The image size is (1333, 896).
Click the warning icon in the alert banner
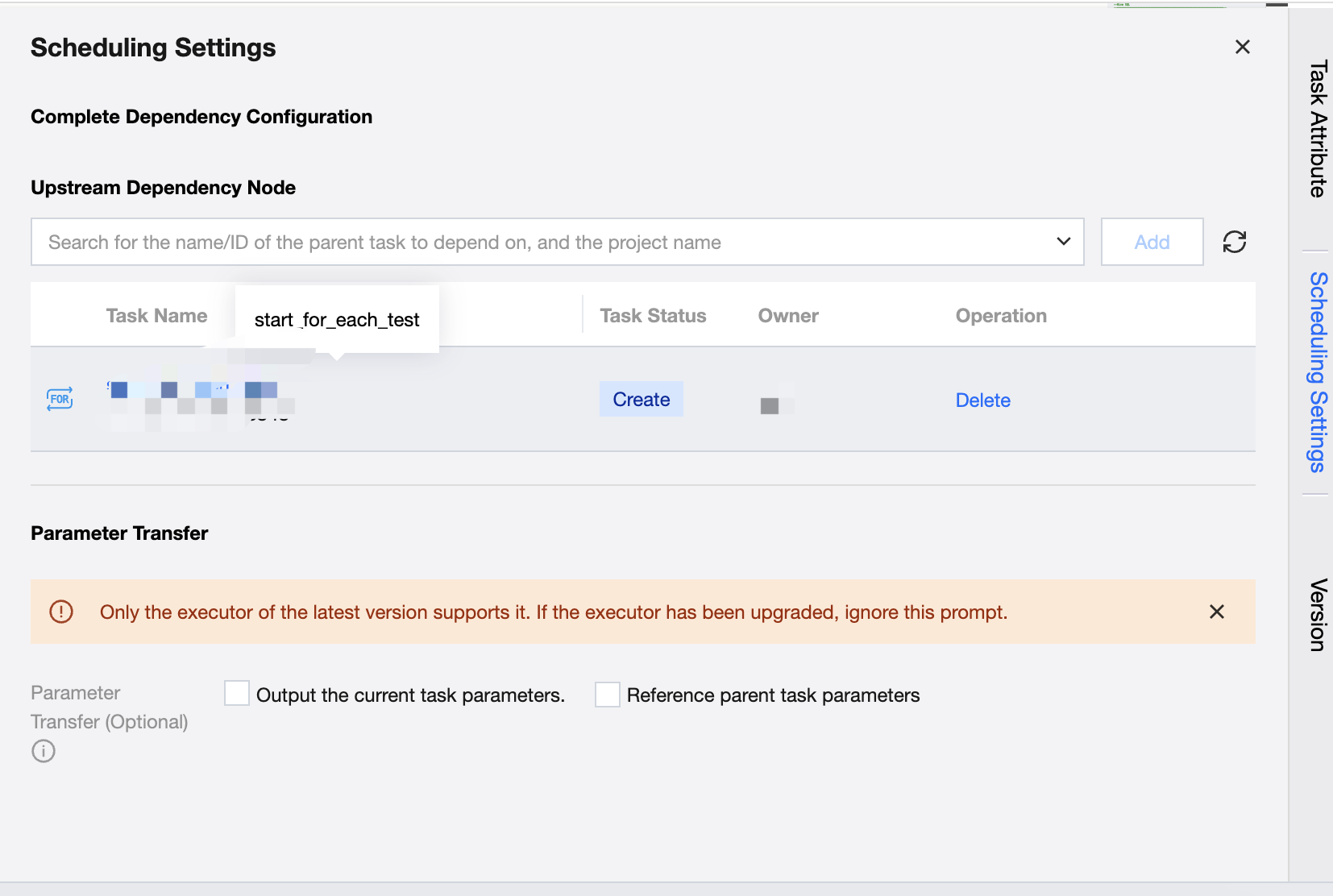coord(61,612)
